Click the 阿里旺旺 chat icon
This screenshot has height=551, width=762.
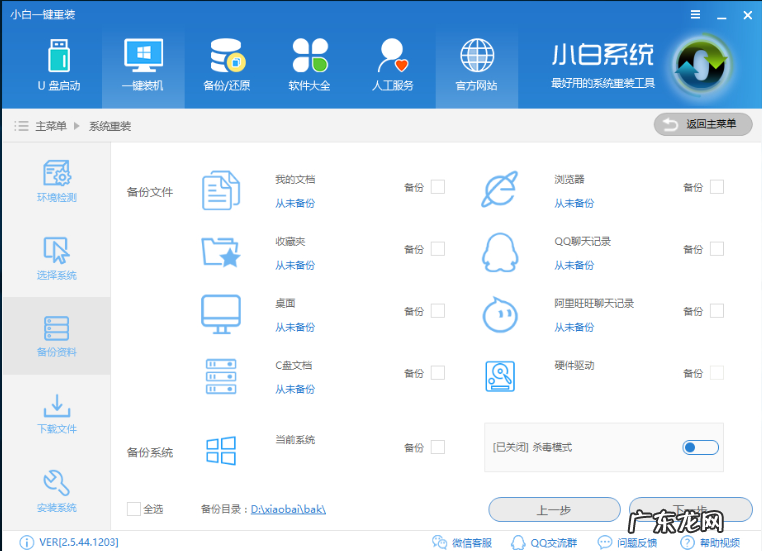500,314
